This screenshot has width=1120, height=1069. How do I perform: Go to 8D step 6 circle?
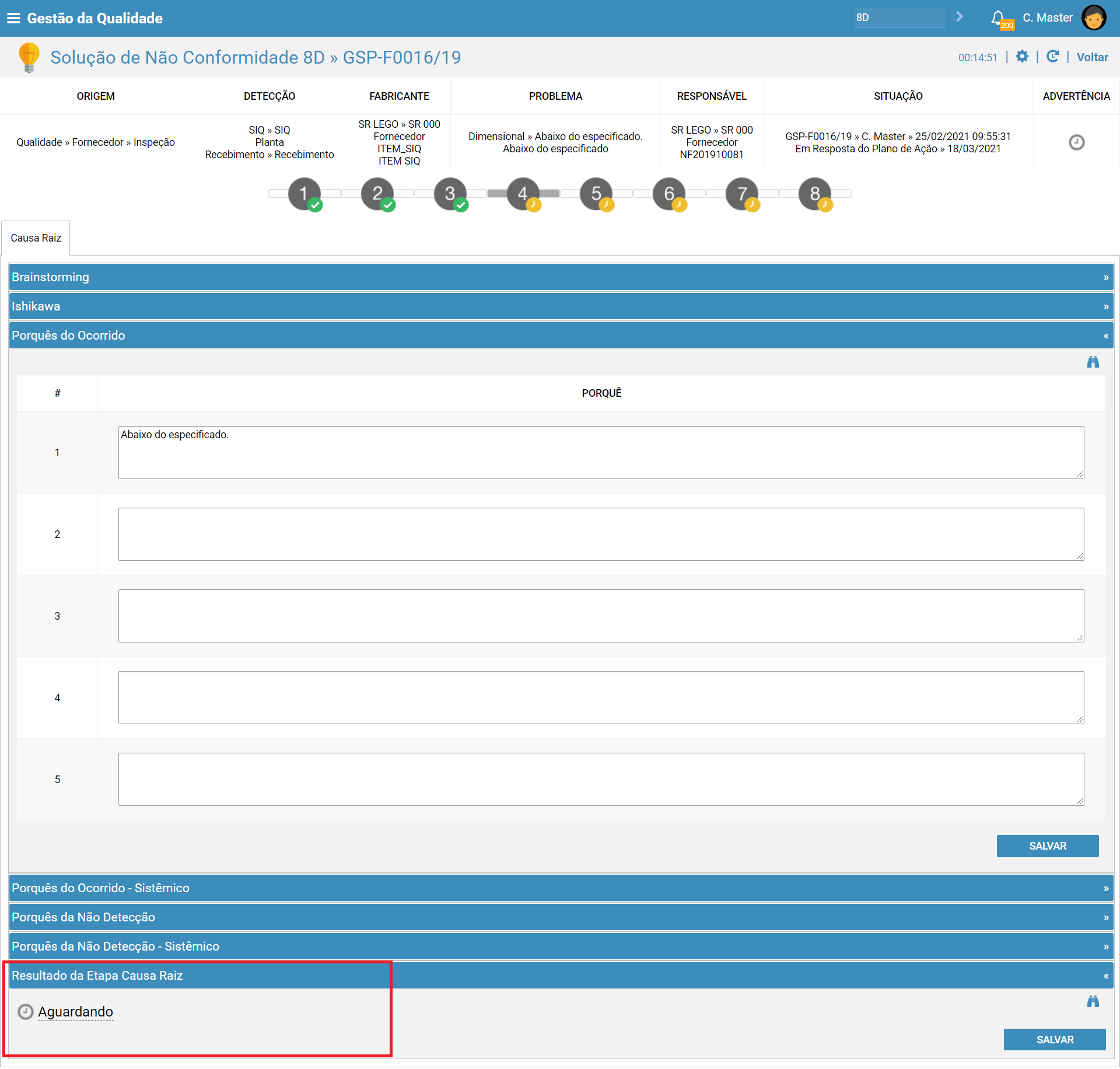coord(669,194)
